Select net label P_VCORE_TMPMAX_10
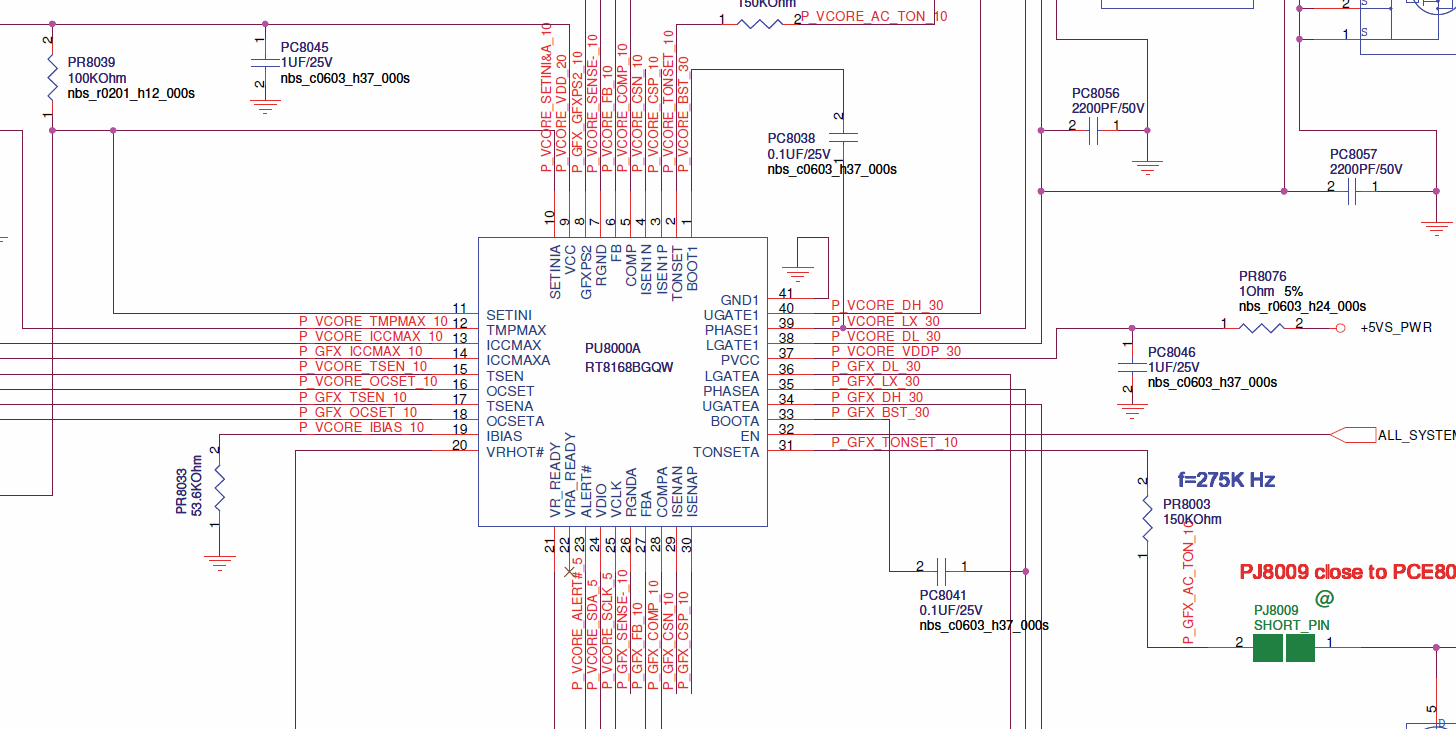 (374, 321)
